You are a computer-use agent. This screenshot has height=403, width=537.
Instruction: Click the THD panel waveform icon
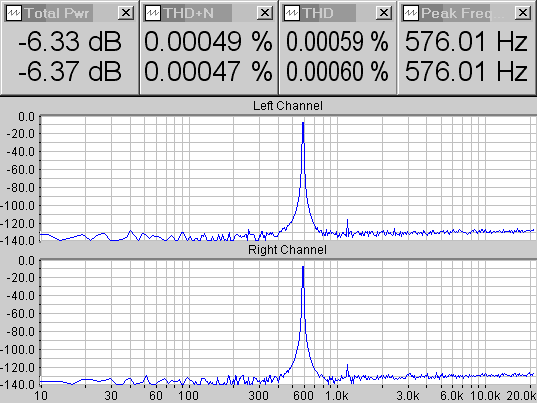(x=292, y=13)
